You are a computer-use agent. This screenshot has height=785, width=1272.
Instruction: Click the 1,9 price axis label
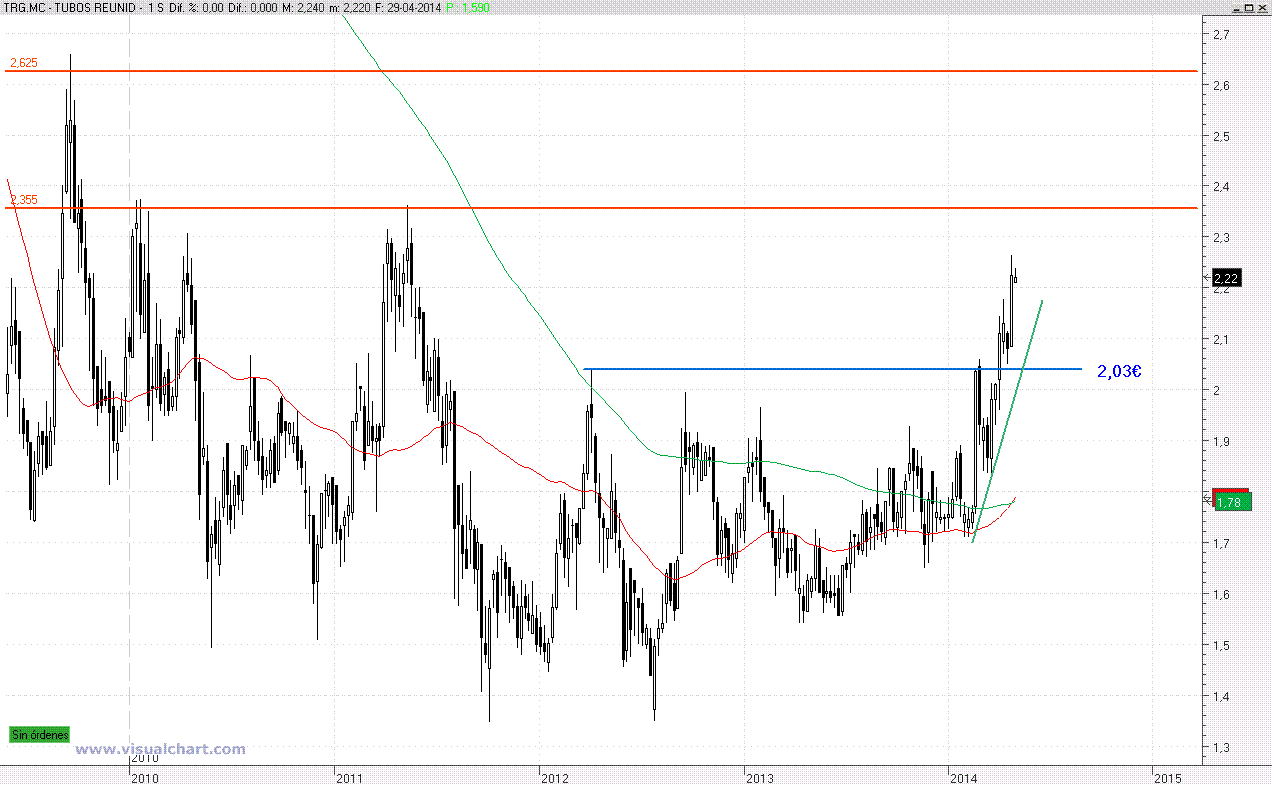(x=1220, y=442)
